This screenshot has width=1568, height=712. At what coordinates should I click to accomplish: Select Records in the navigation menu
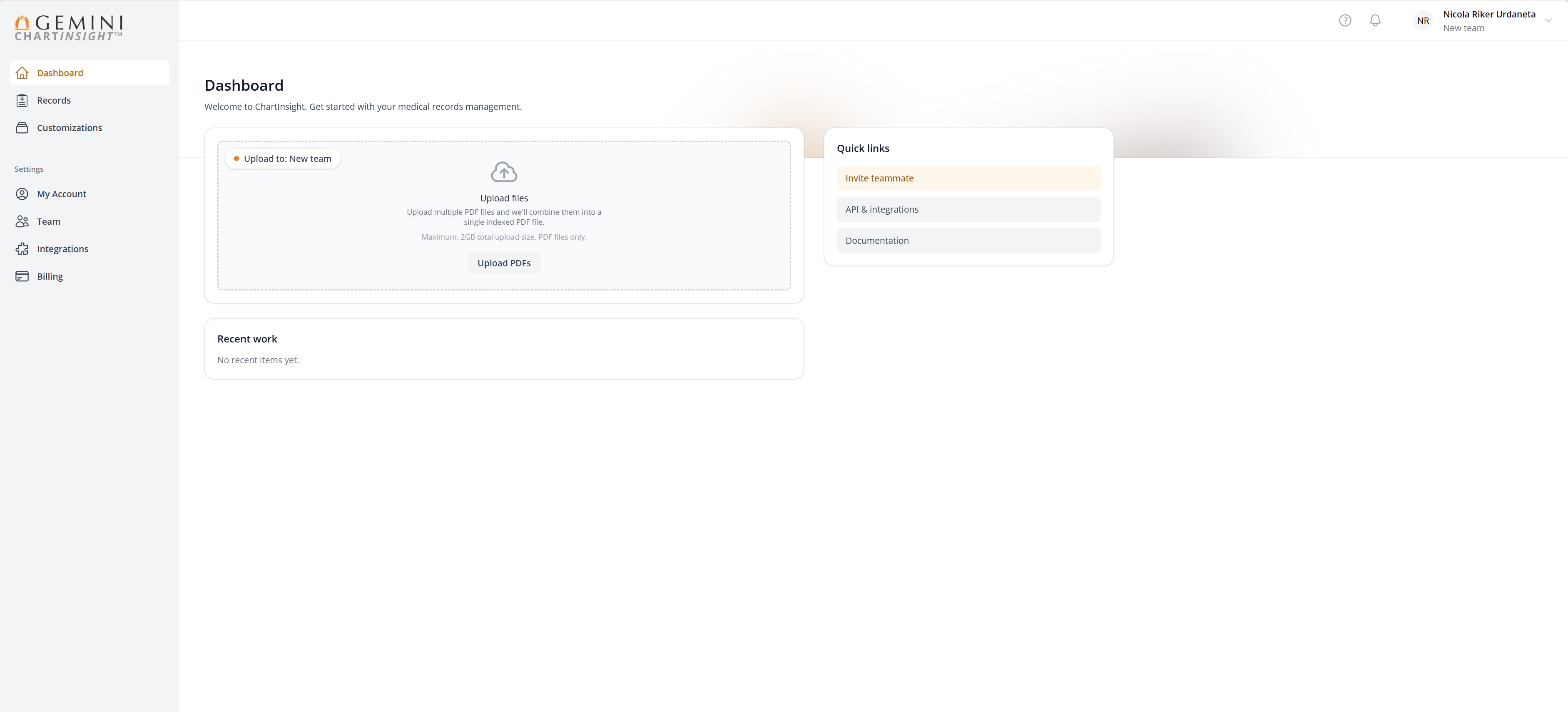[54, 100]
